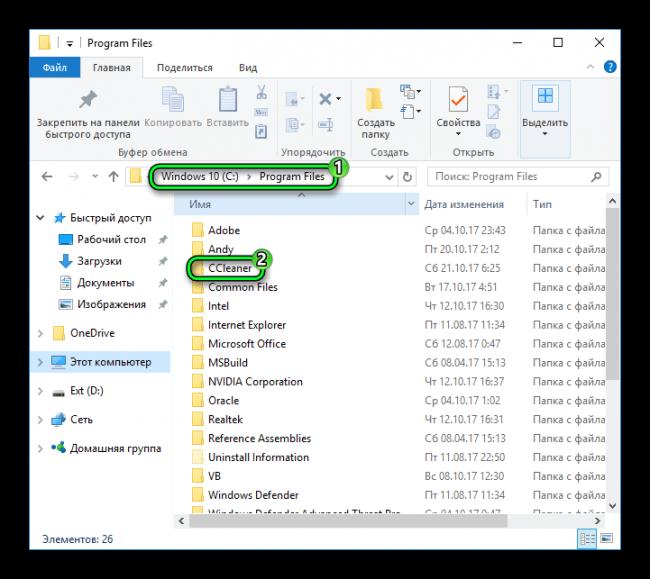650x579 pixels.
Task: Click the Select (Выделить) grid icon
Action: (x=545, y=98)
